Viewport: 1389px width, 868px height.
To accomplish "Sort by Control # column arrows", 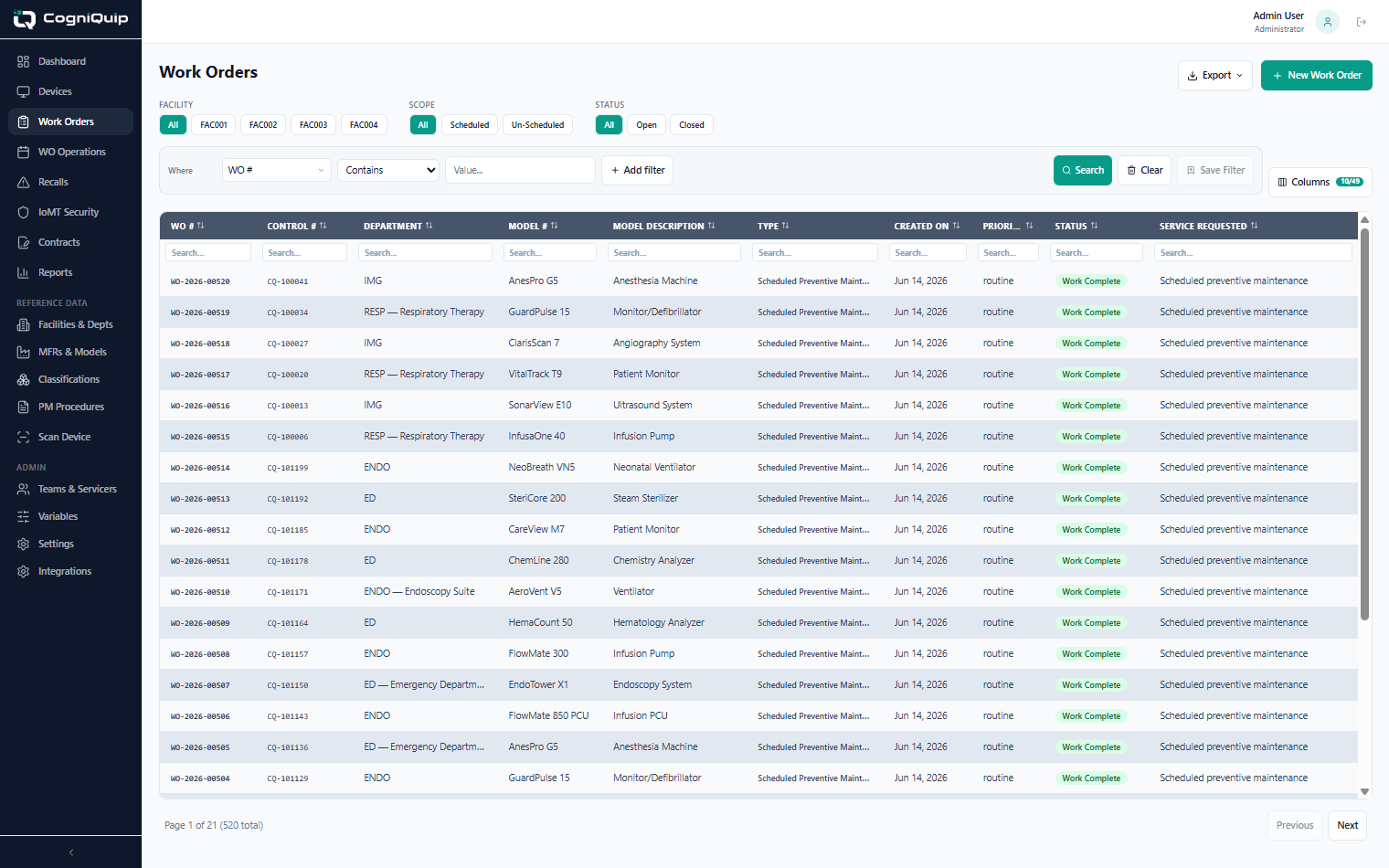I will click(323, 226).
